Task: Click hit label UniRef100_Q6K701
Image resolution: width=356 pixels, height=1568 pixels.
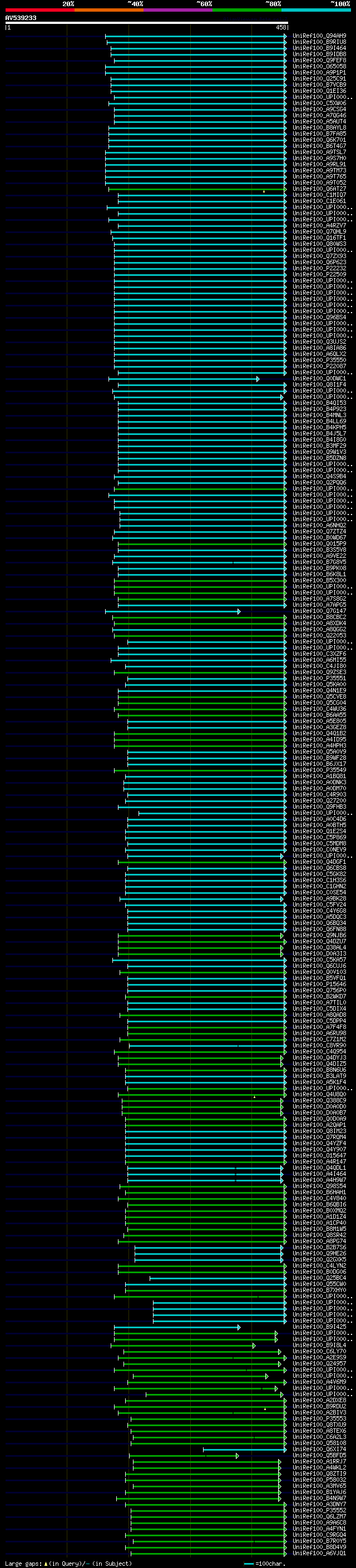Action: [x=319, y=140]
